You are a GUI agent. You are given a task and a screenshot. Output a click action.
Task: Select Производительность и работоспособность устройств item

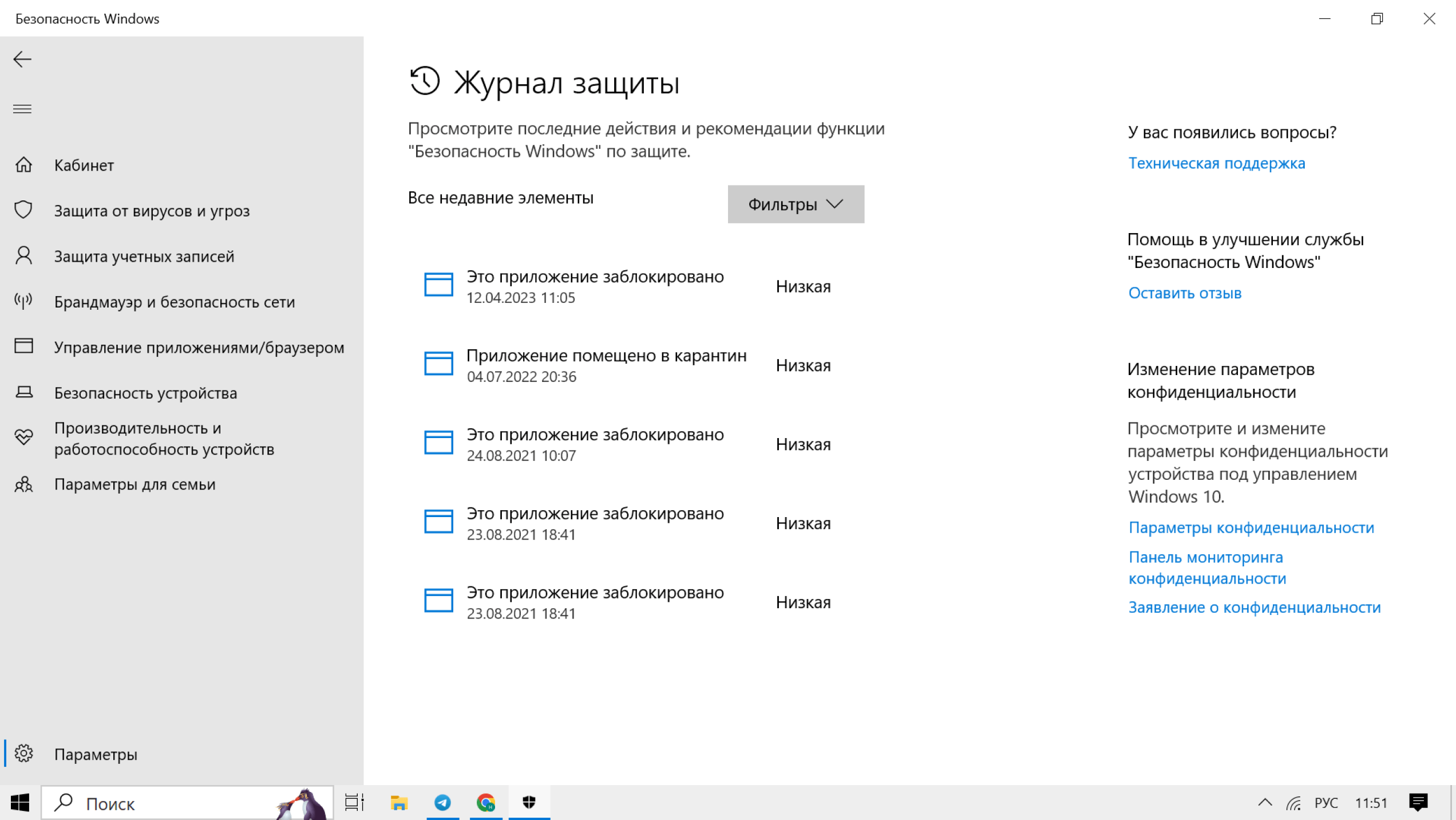pos(164,439)
